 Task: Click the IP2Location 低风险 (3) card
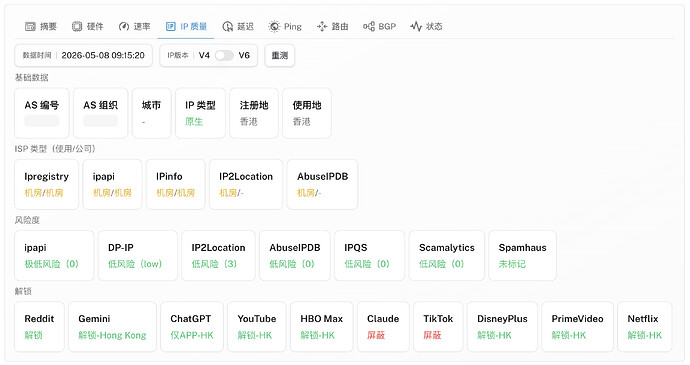[x=218, y=256]
